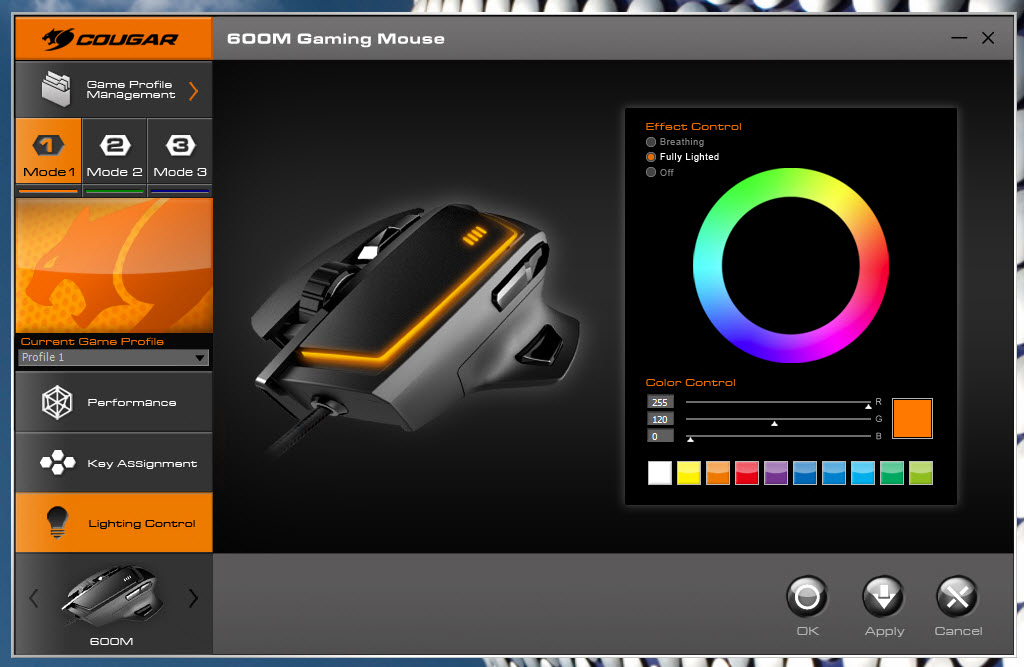Choose the lime green preset swatch
This screenshot has width=1024, height=667.
coord(921,473)
